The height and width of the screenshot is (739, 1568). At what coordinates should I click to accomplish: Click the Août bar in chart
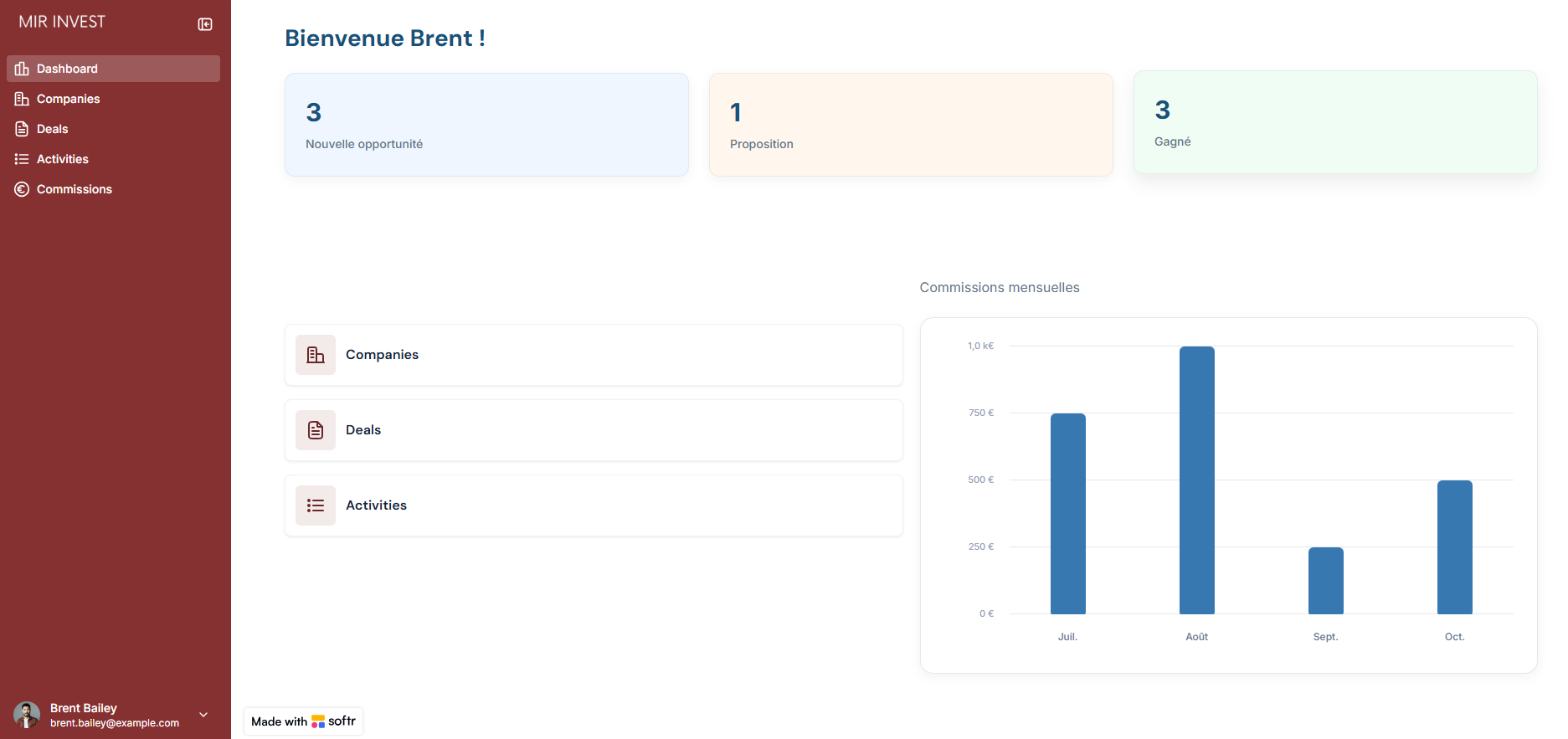pos(1197,480)
